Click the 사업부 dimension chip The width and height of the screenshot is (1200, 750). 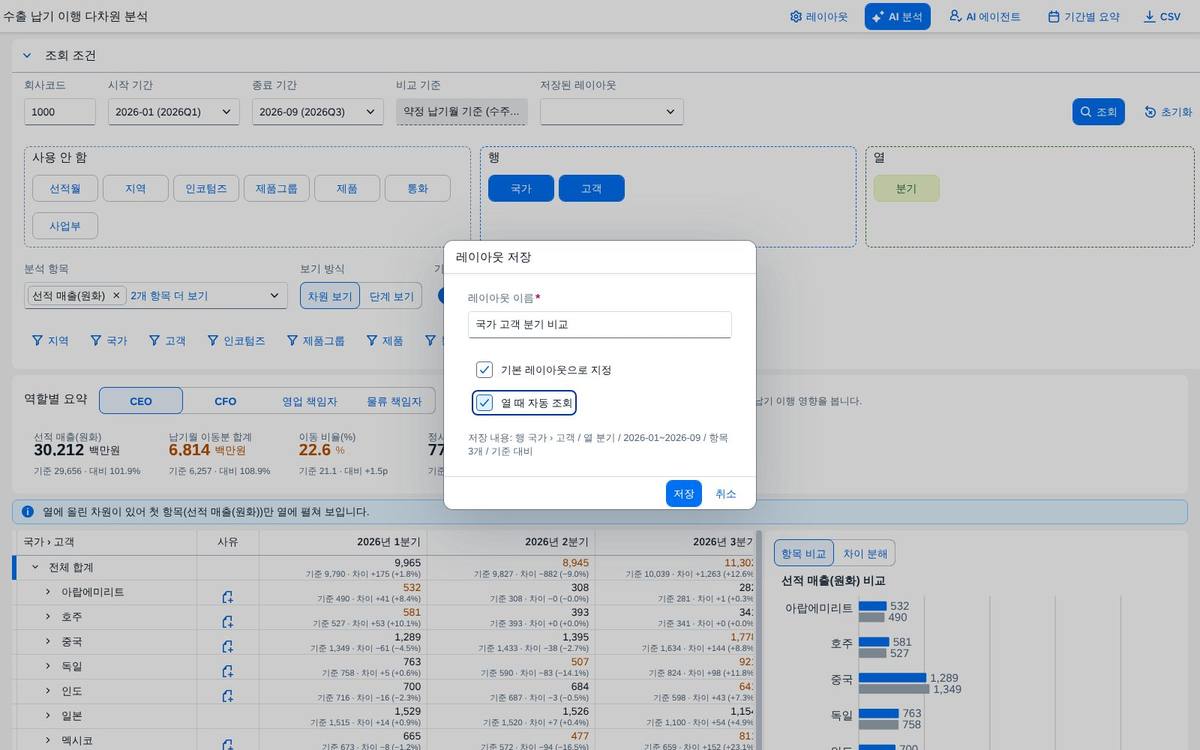65,226
